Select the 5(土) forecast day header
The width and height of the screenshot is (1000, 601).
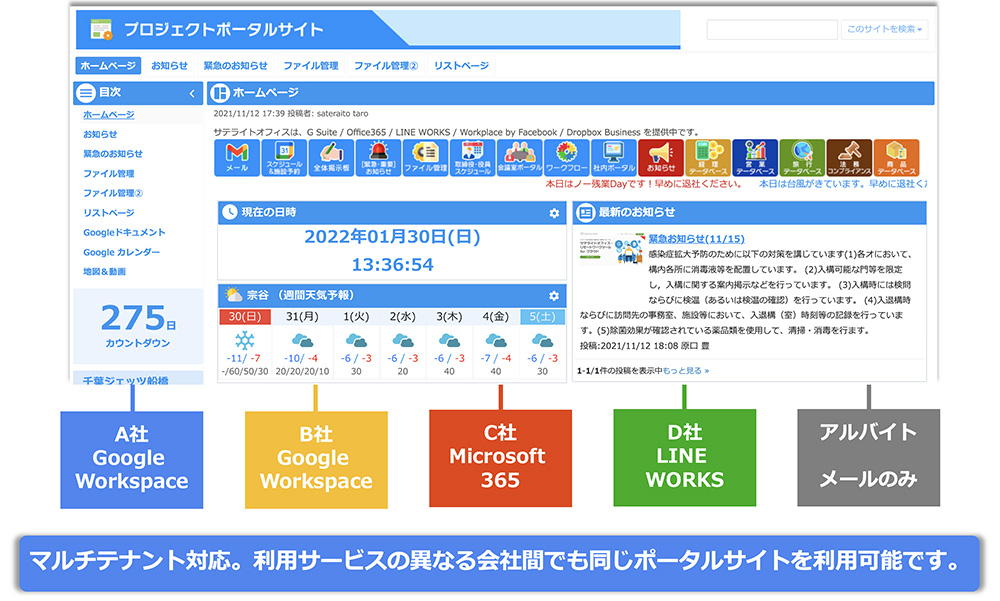[x=542, y=317]
